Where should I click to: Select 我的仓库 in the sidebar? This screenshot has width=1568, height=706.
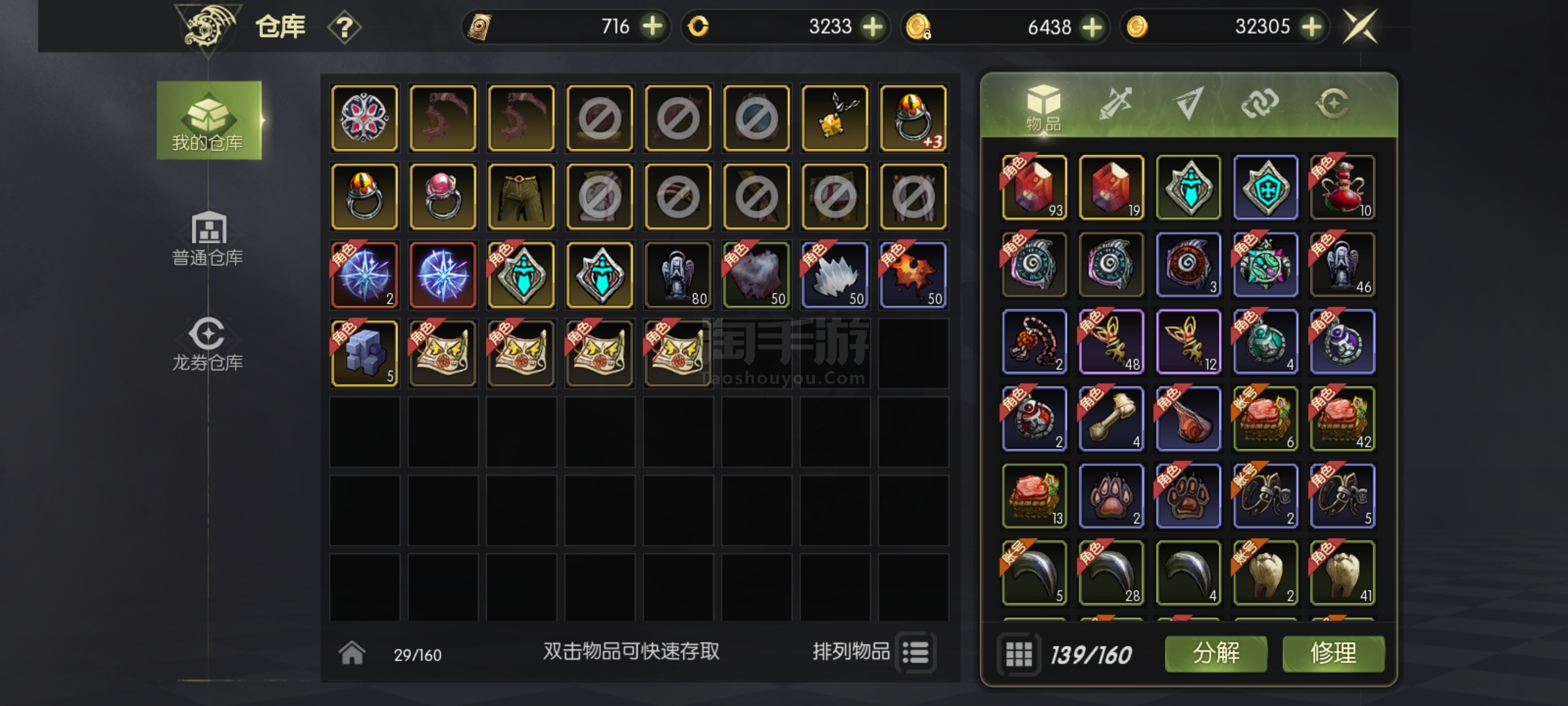tap(209, 120)
